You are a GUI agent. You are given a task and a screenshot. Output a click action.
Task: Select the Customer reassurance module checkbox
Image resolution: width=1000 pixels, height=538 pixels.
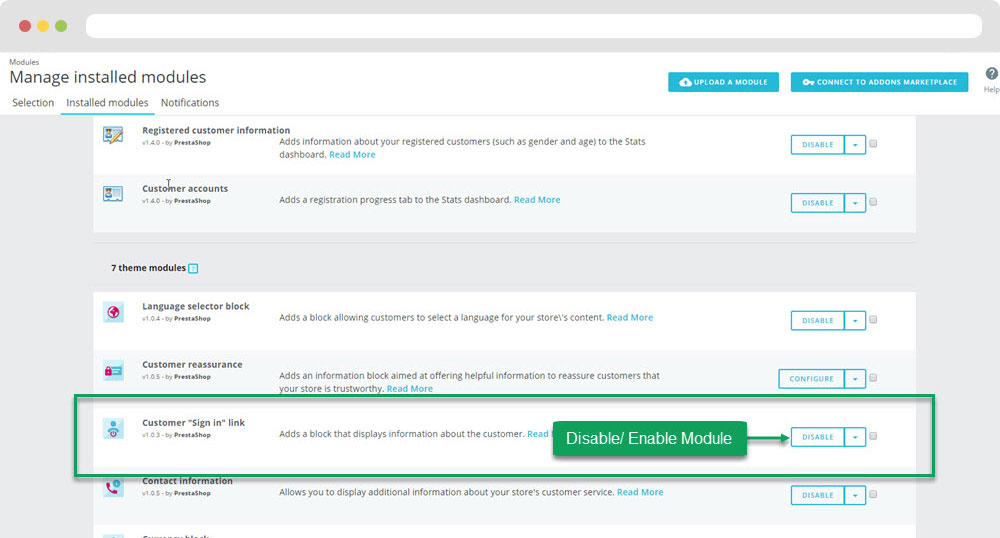873,378
